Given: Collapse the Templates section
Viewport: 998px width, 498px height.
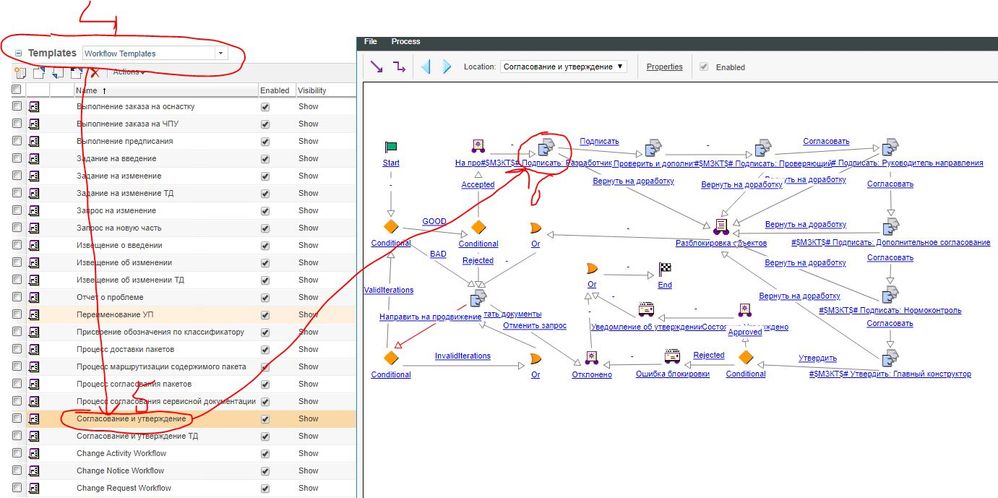Looking at the screenshot, I should pyautogui.click(x=18, y=53).
